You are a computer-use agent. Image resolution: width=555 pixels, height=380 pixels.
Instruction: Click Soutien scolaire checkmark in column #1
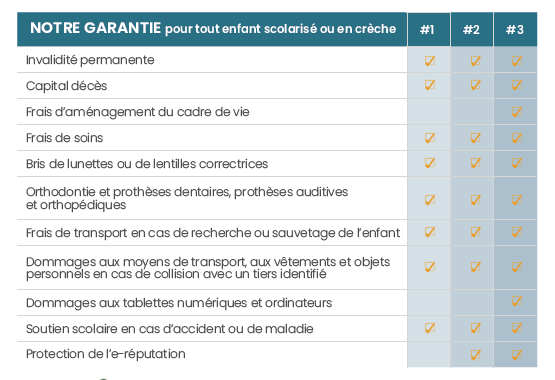(x=430, y=328)
